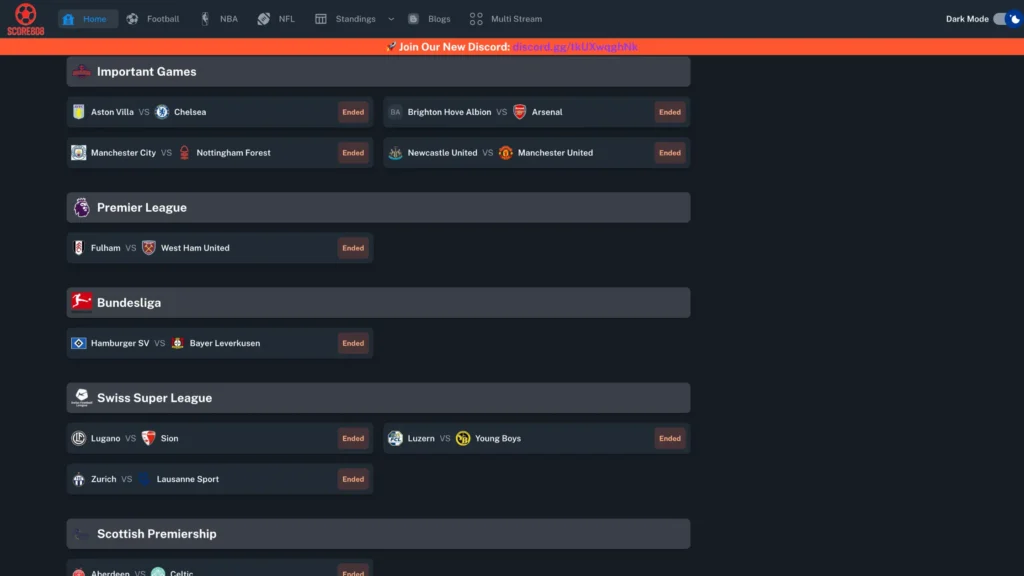This screenshot has width=1024, height=576.
Task: Click the Standings table icon
Action: (x=321, y=19)
